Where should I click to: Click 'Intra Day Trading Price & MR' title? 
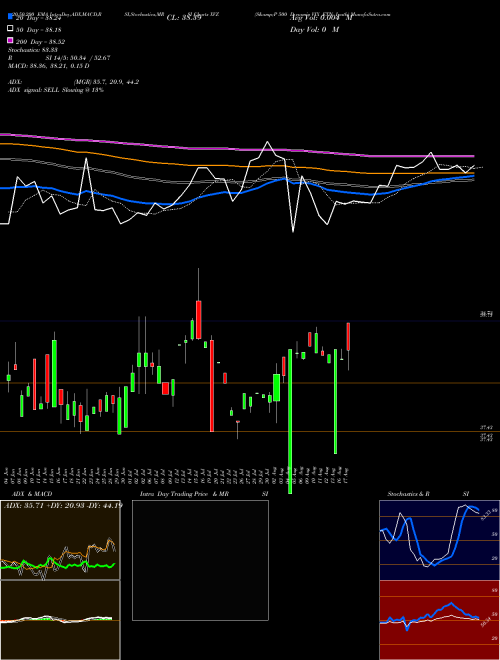click(x=184, y=494)
